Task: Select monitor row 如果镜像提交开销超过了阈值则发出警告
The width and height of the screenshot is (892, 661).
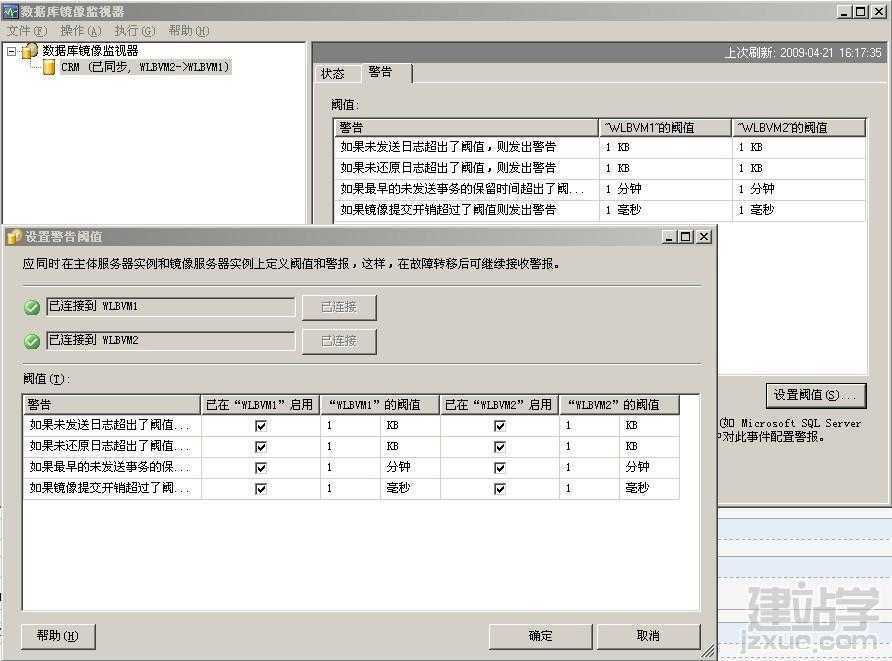Action: pos(600,210)
